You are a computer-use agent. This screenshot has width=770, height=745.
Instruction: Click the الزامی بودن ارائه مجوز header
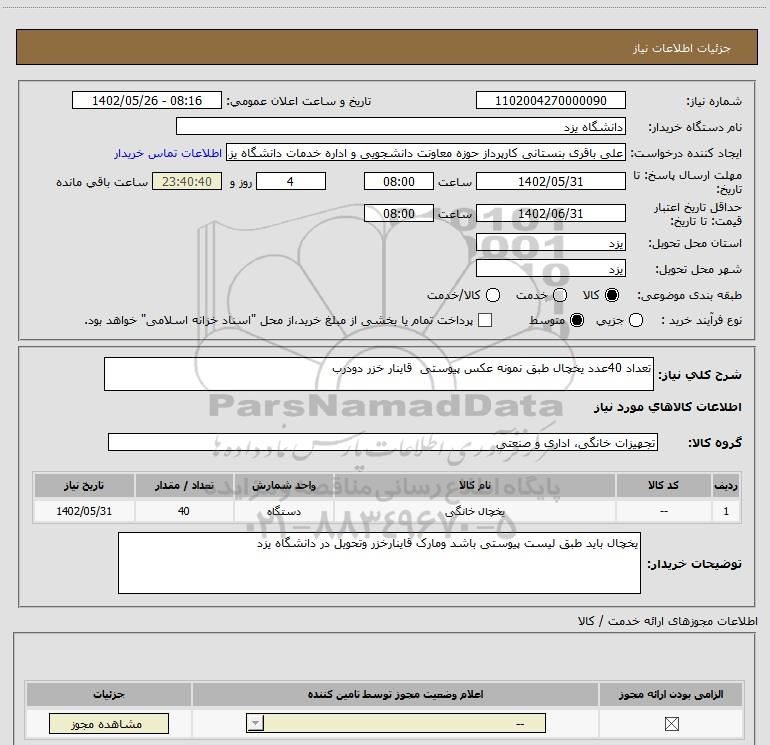671,694
